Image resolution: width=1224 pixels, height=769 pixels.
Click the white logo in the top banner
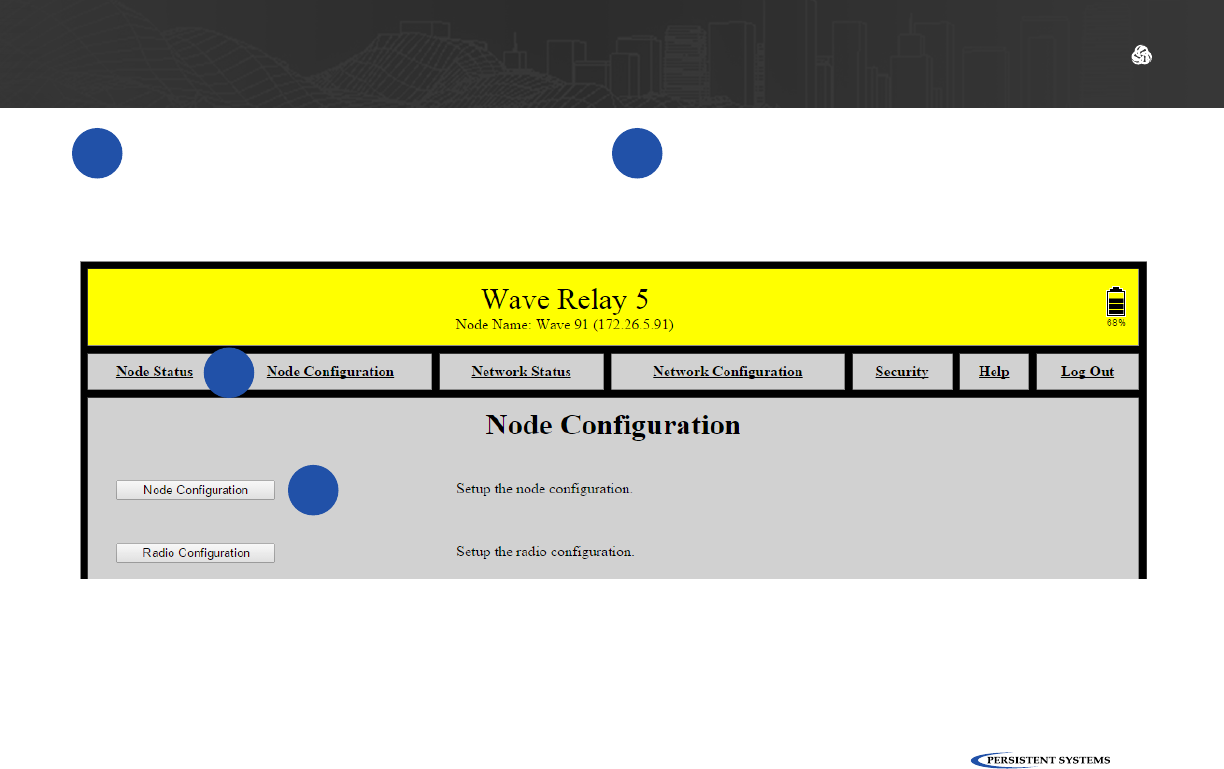pos(1141,56)
